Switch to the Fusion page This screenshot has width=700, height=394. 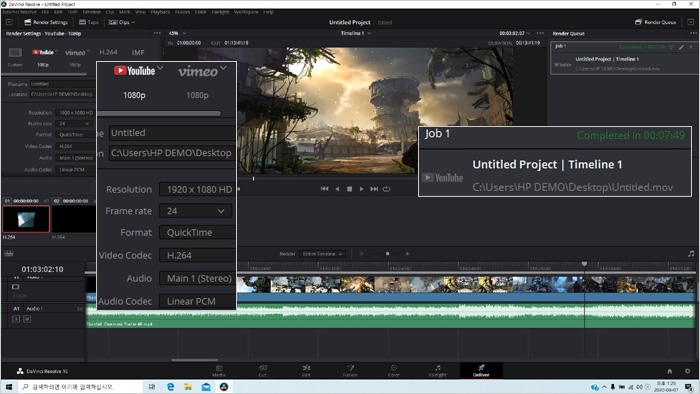350,371
